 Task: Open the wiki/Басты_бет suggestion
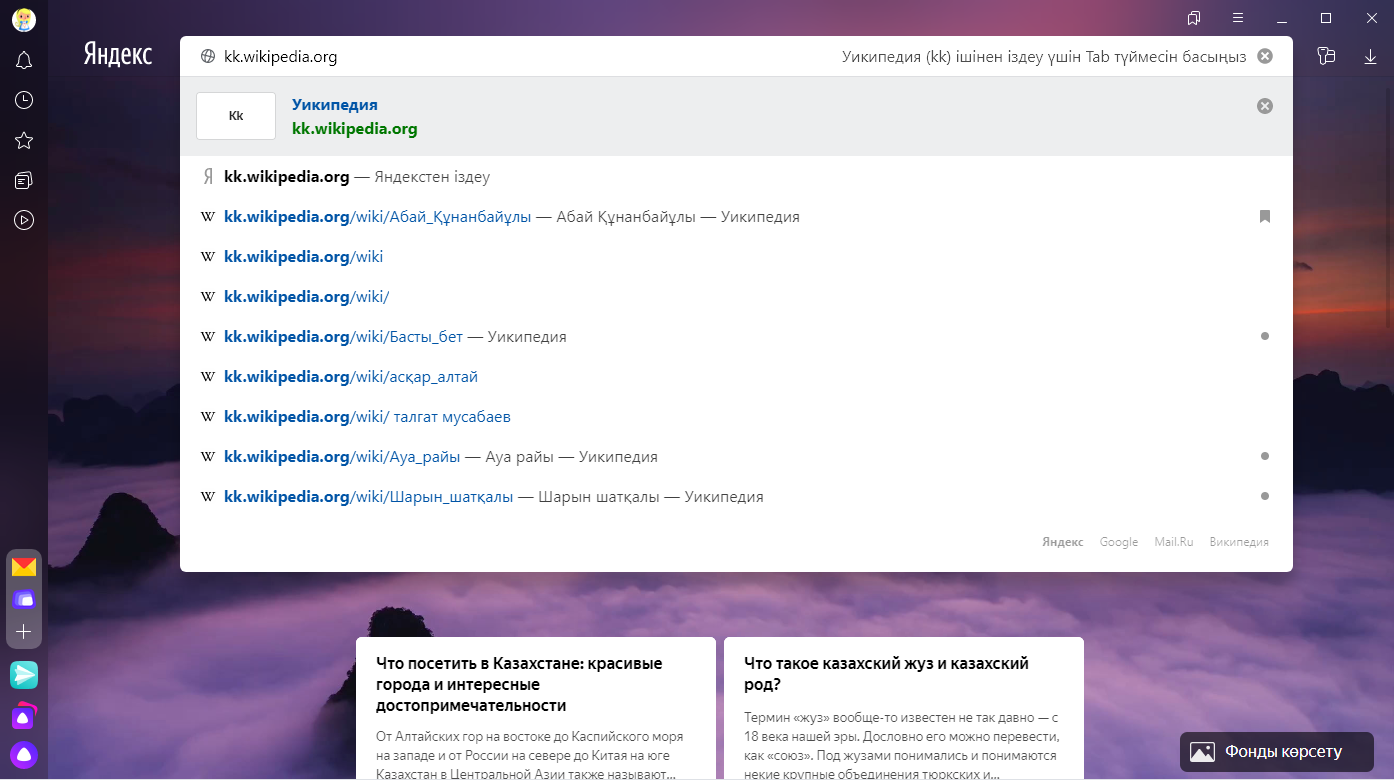point(736,337)
